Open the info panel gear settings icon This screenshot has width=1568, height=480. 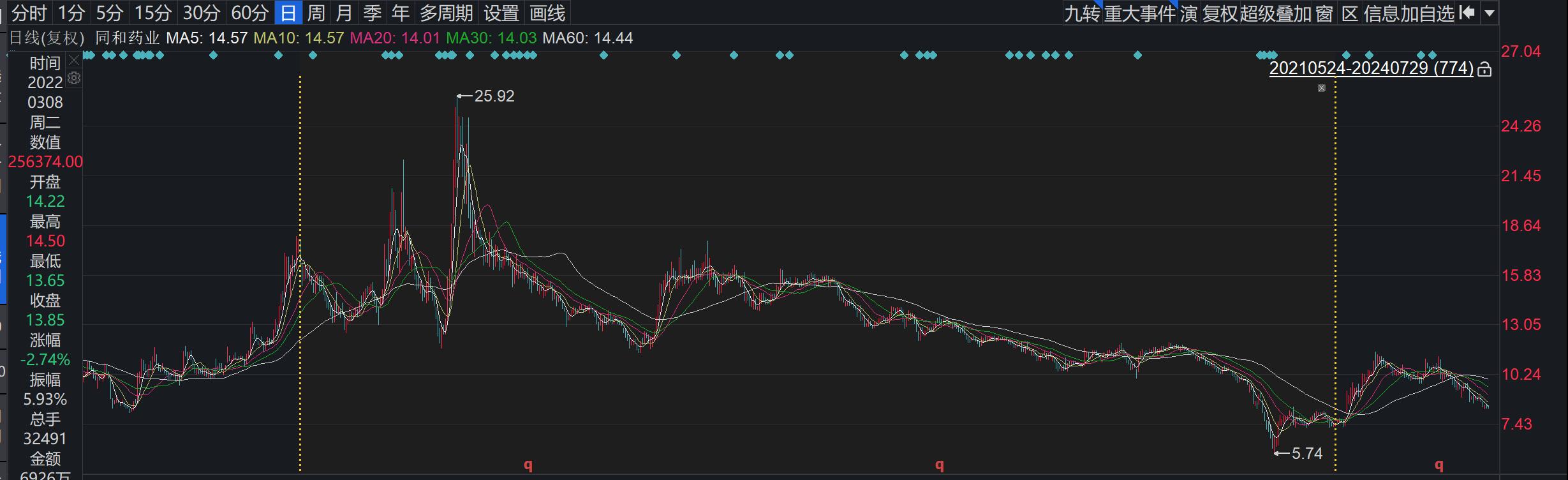tap(74, 78)
